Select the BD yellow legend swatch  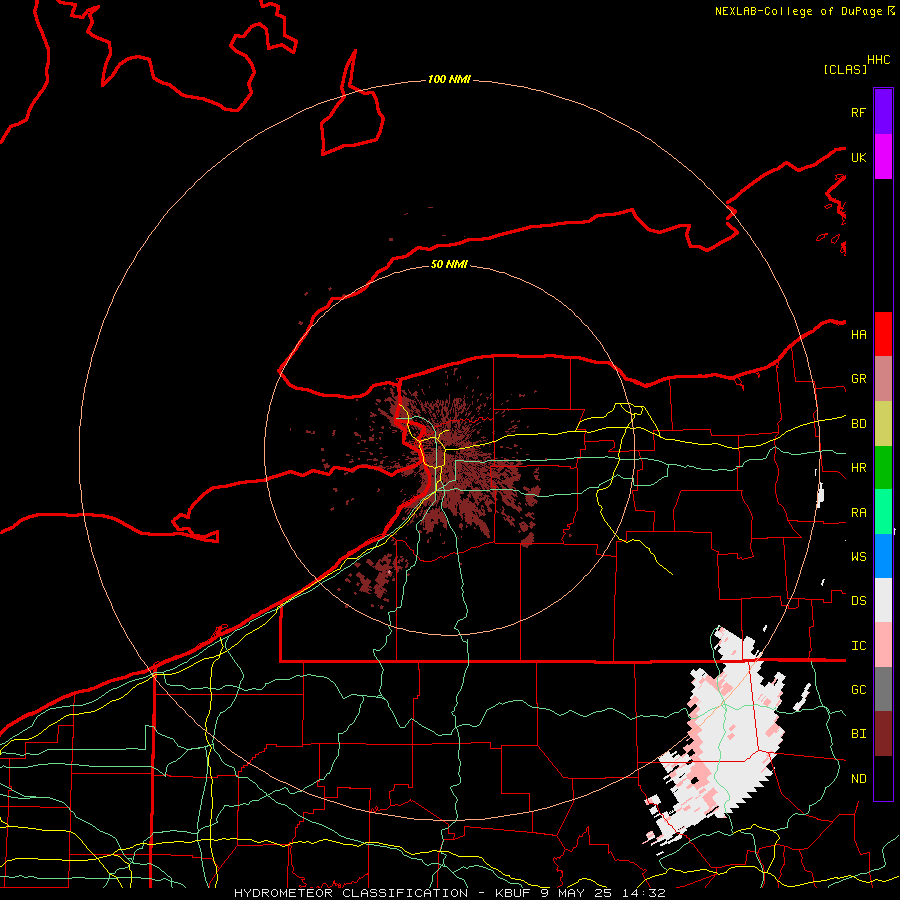pyautogui.click(x=883, y=424)
